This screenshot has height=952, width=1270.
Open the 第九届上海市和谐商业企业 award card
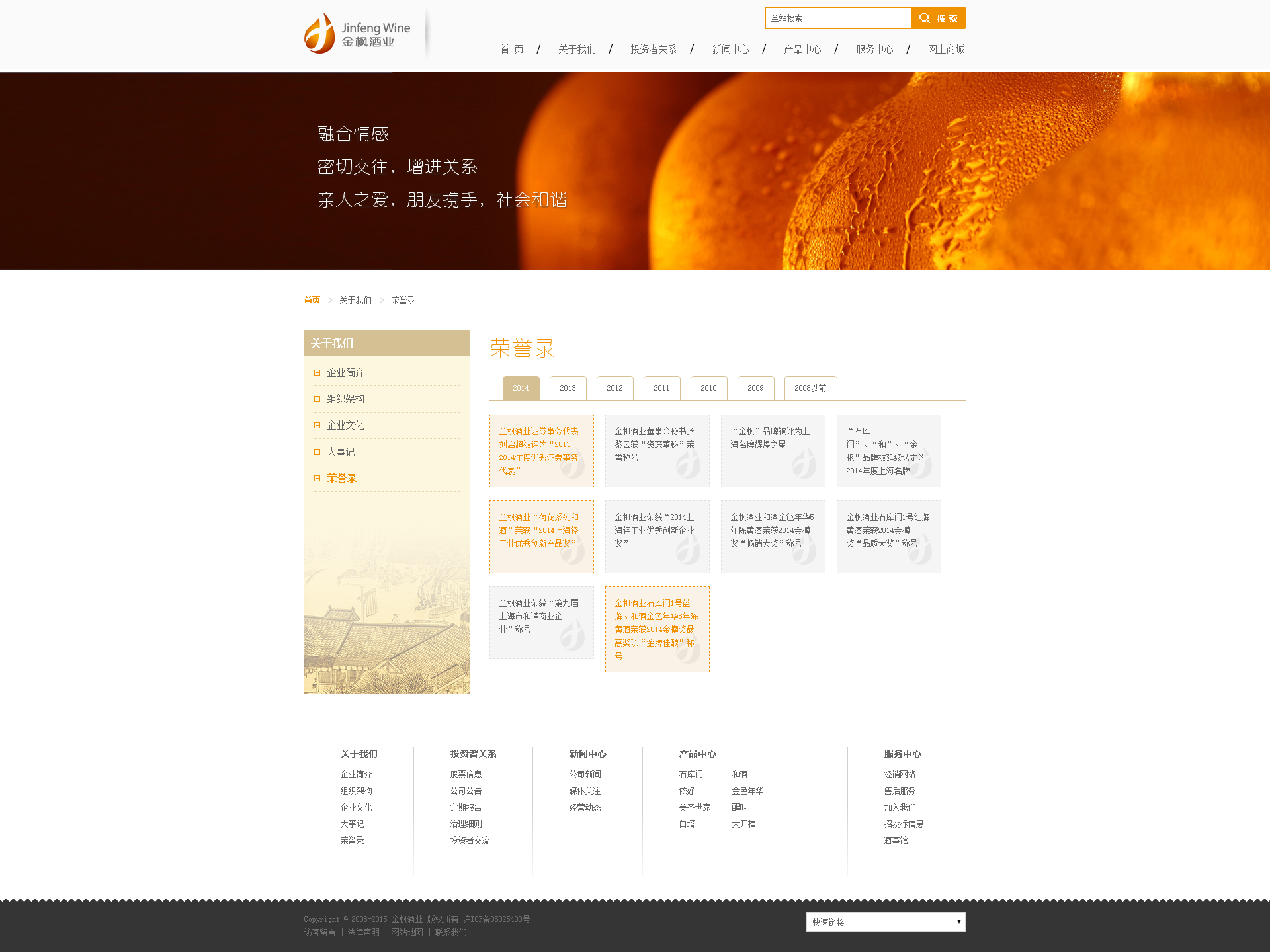click(541, 622)
